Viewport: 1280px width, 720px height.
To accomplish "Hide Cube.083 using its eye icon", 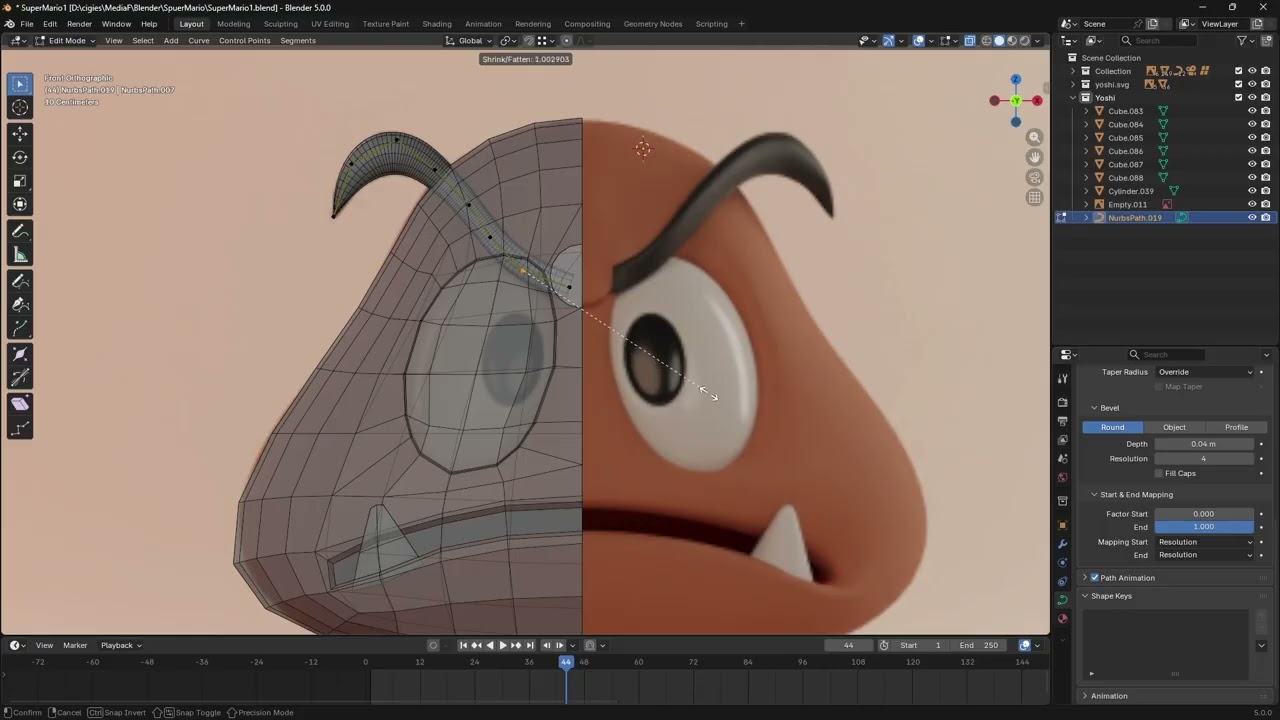I will pos(1252,111).
